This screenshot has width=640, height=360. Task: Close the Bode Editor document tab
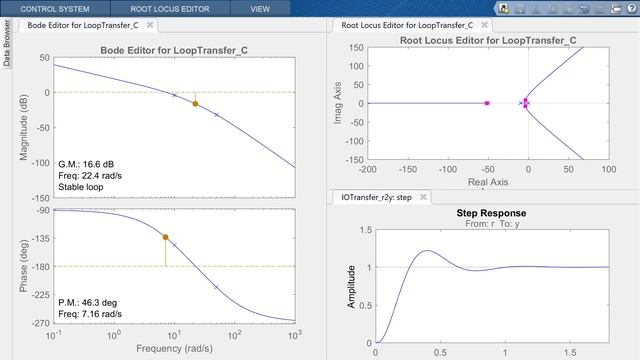pos(150,25)
